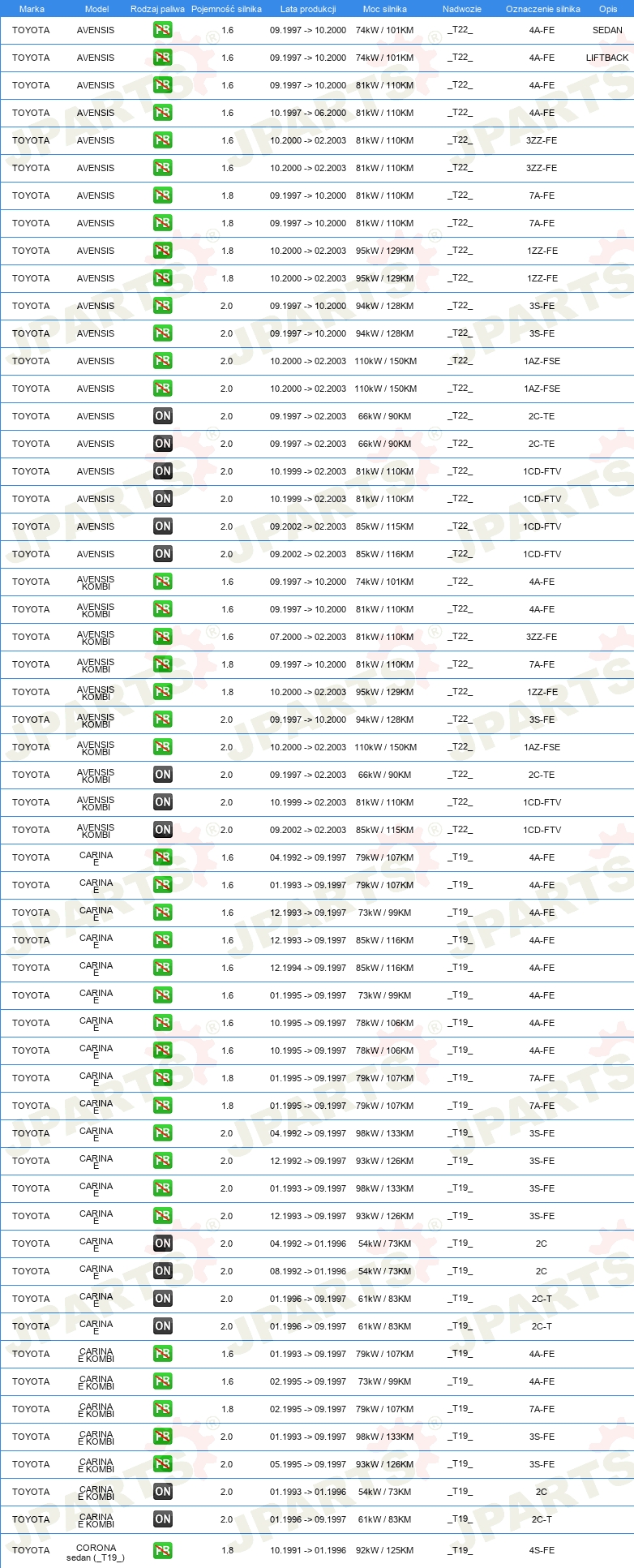
Task: Click petrol icon for Carina E Kombi 05.1995
Action: (163, 1464)
